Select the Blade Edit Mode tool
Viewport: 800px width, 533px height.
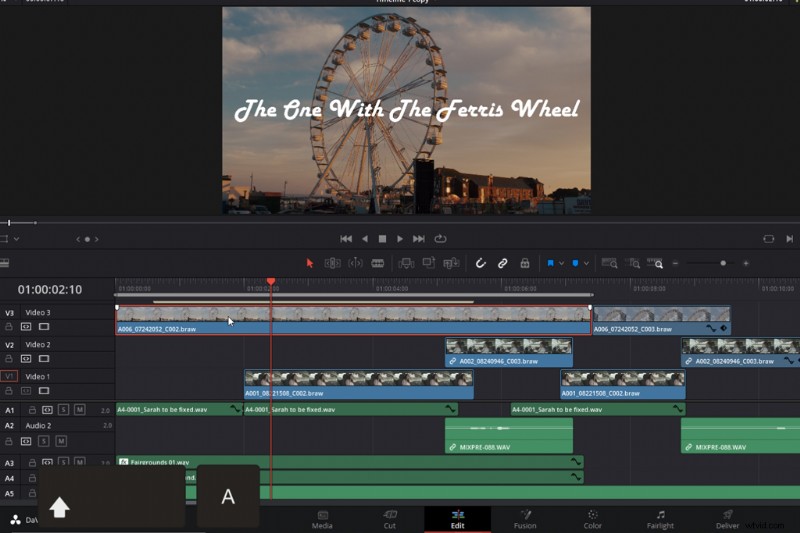(x=378, y=263)
